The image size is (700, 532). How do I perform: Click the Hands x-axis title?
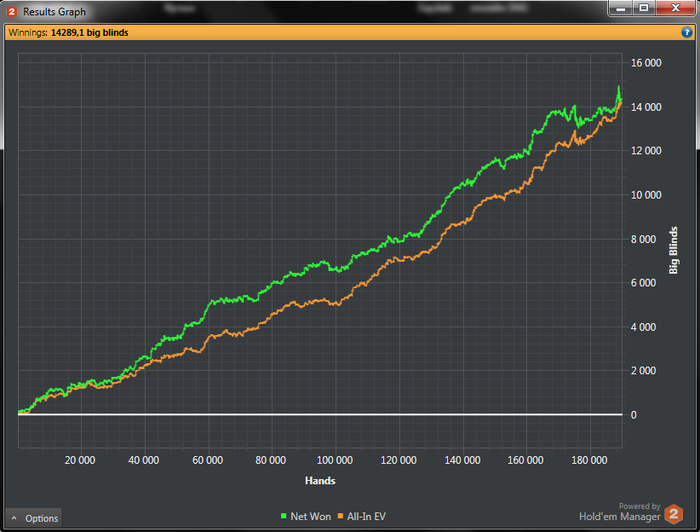pos(320,481)
